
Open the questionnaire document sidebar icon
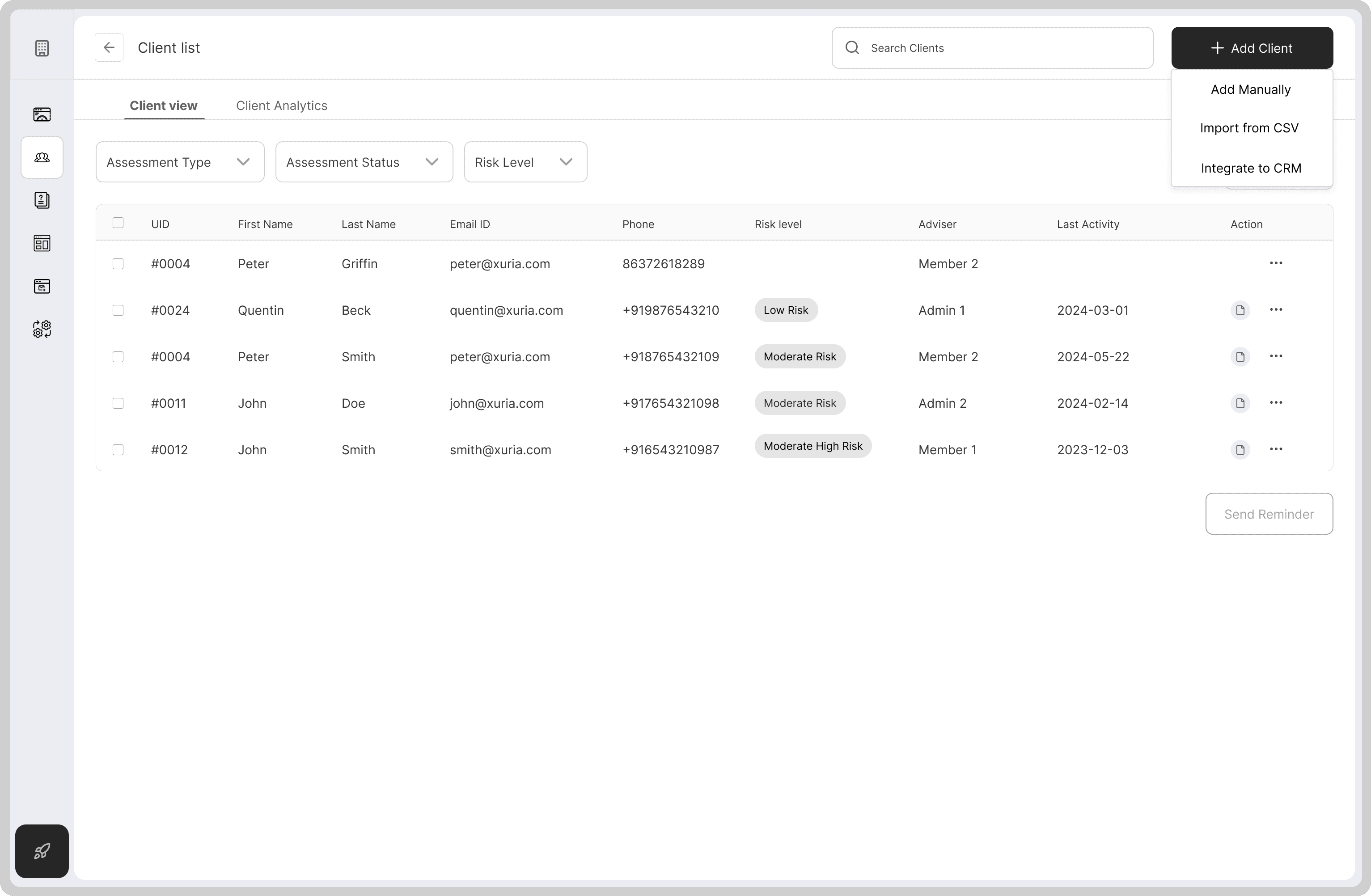coord(42,200)
